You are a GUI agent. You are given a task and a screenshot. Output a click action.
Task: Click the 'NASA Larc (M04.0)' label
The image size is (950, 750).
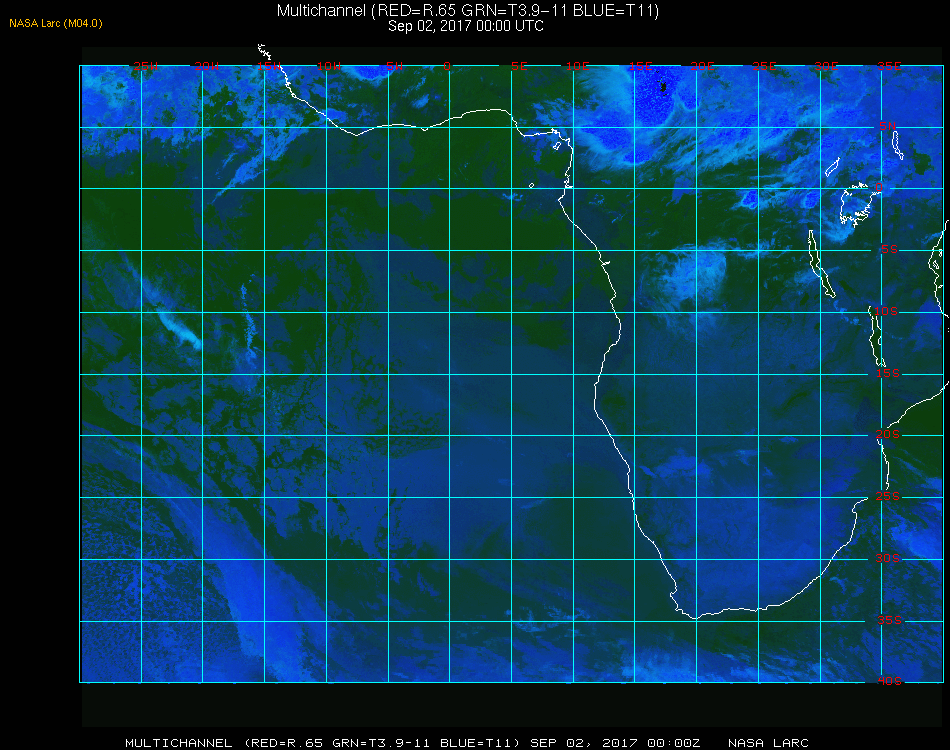[x=56, y=23]
